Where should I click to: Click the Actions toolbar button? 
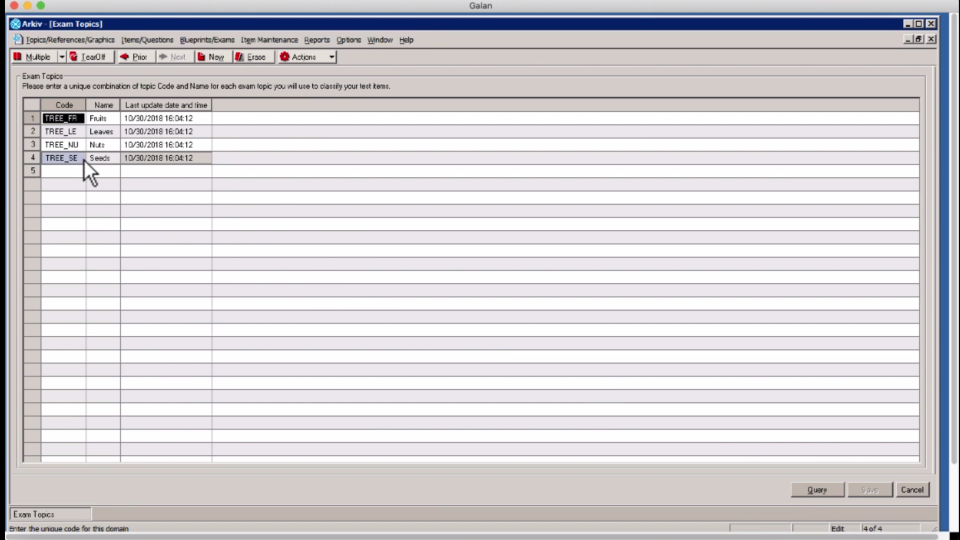(x=299, y=57)
